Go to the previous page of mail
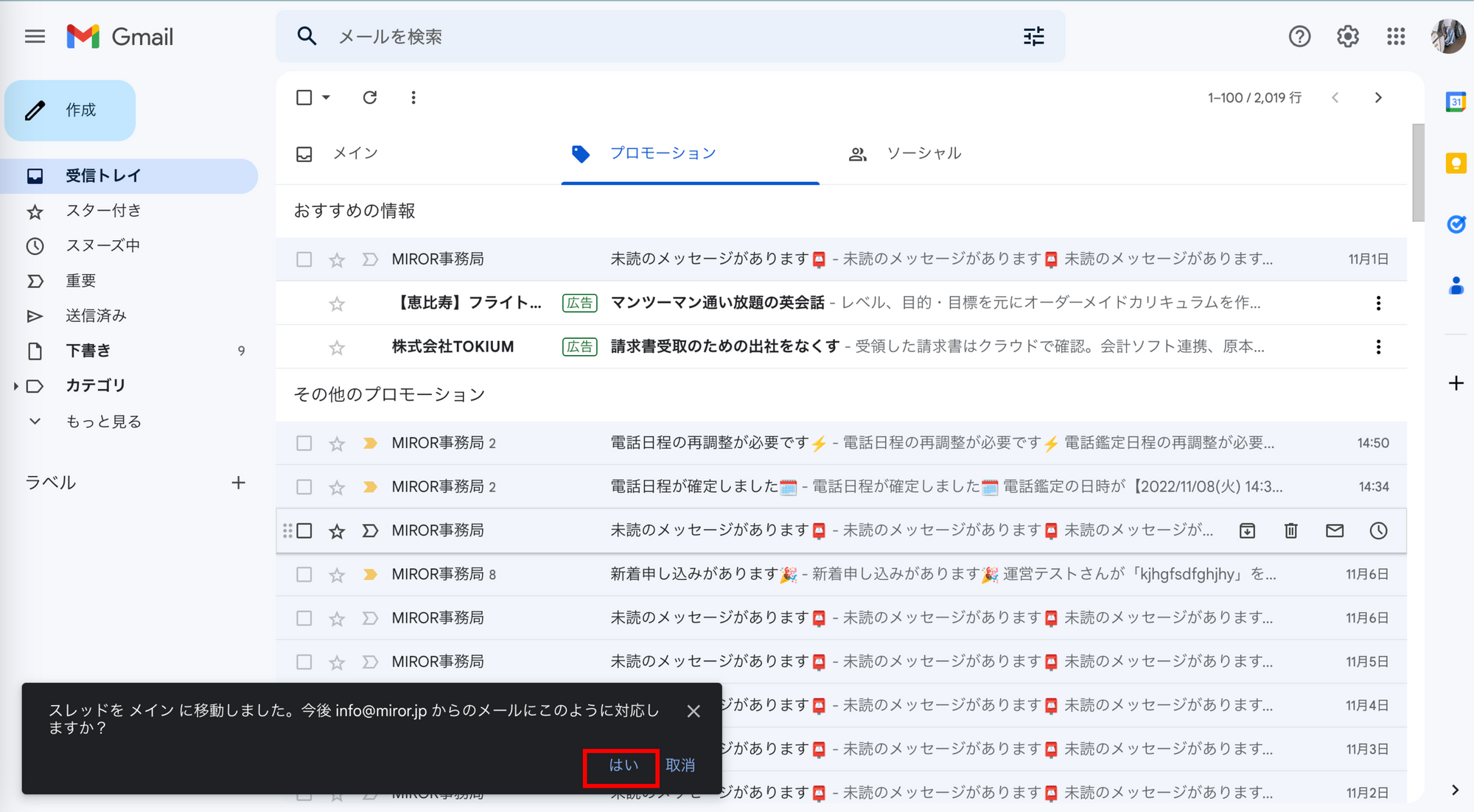 point(1335,97)
